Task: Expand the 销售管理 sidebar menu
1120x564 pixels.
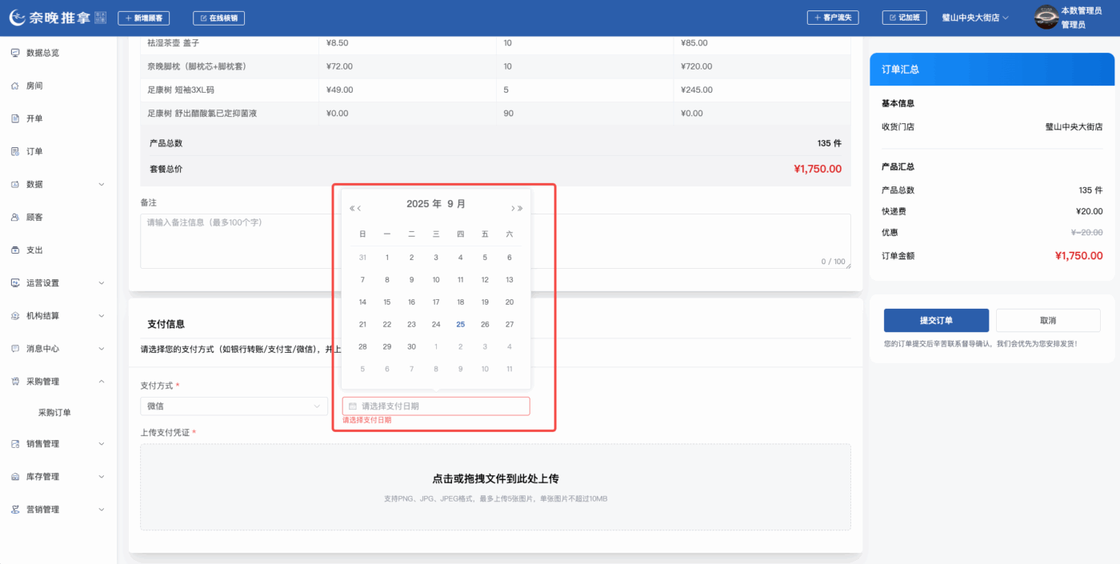Action: tap(58, 444)
